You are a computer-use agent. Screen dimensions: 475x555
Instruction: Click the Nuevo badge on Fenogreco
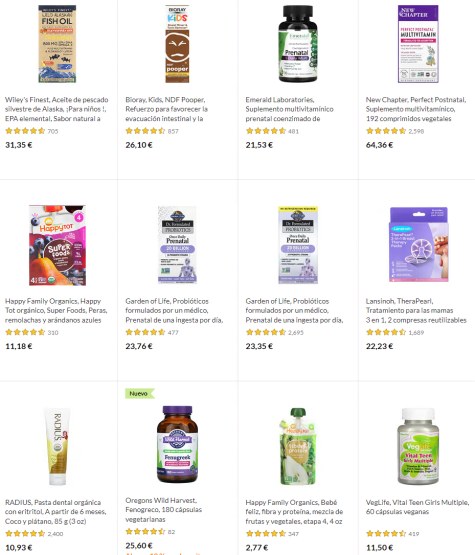click(140, 394)
